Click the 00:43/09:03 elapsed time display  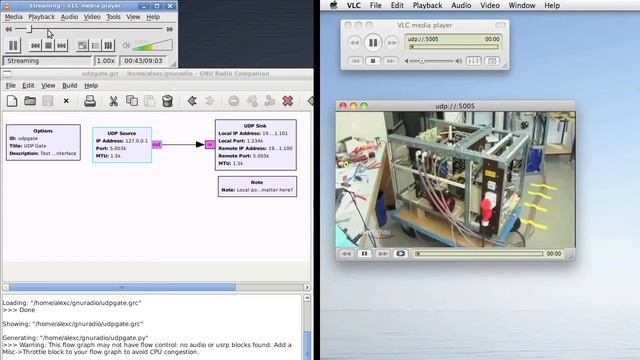click(x=143, y=61)
